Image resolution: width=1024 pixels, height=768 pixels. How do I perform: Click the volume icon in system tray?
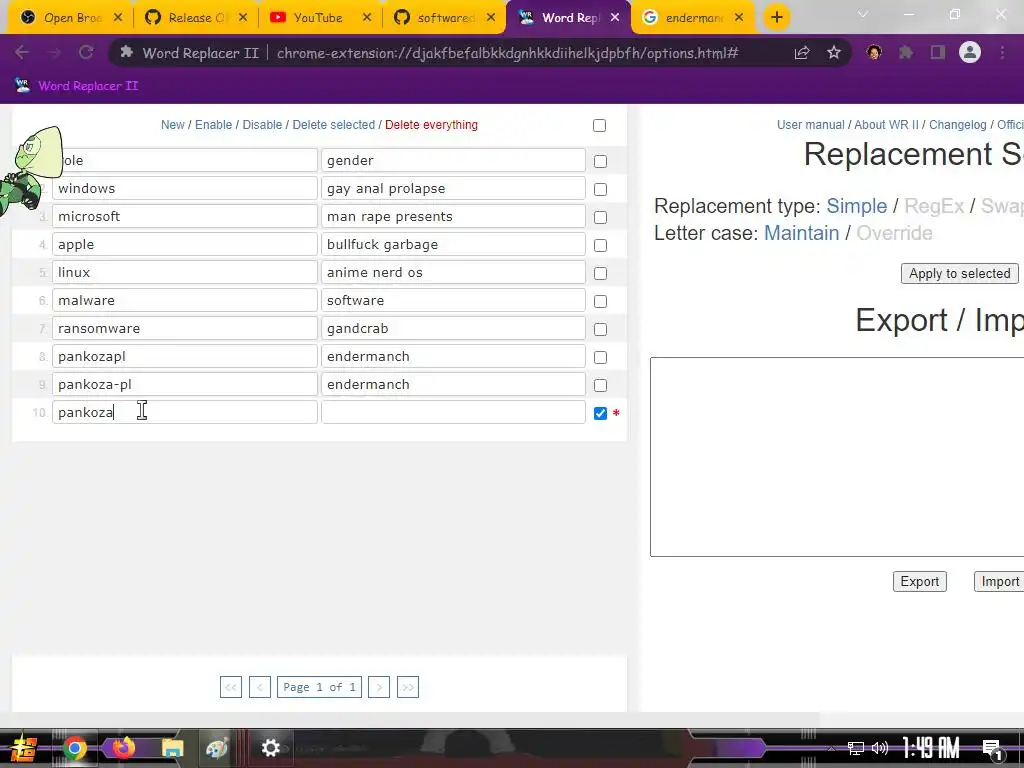pos(880,748)
